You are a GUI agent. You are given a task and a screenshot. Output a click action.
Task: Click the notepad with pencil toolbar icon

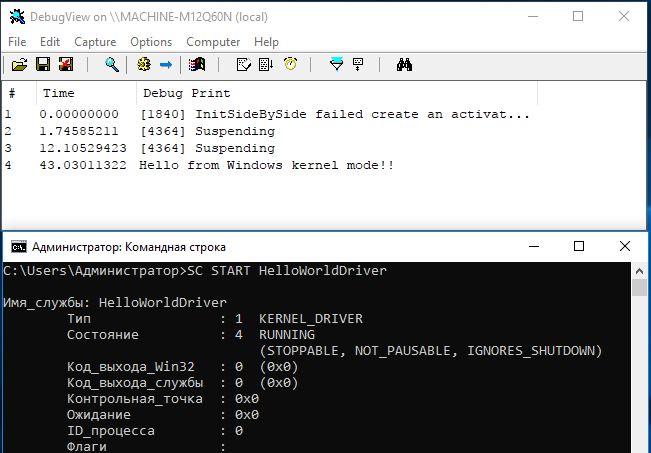click(243, 65)
